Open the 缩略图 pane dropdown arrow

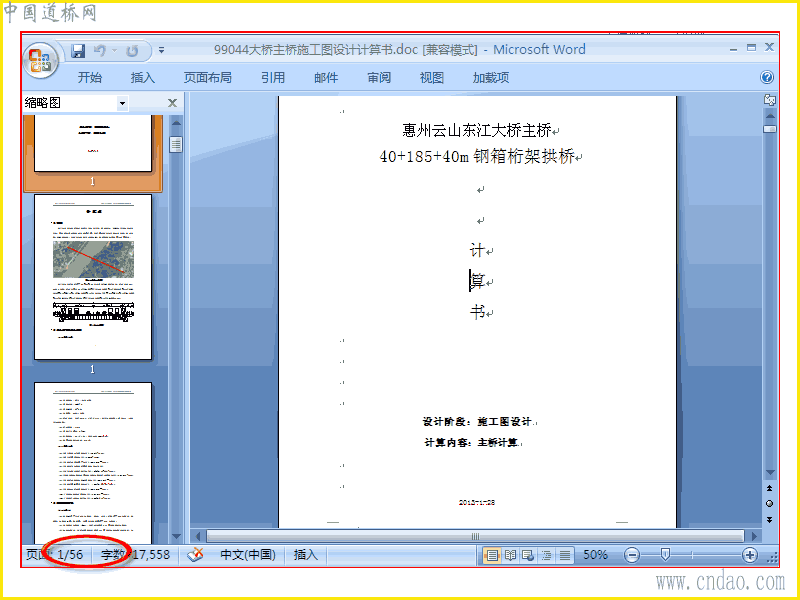[x=122, y=104]
